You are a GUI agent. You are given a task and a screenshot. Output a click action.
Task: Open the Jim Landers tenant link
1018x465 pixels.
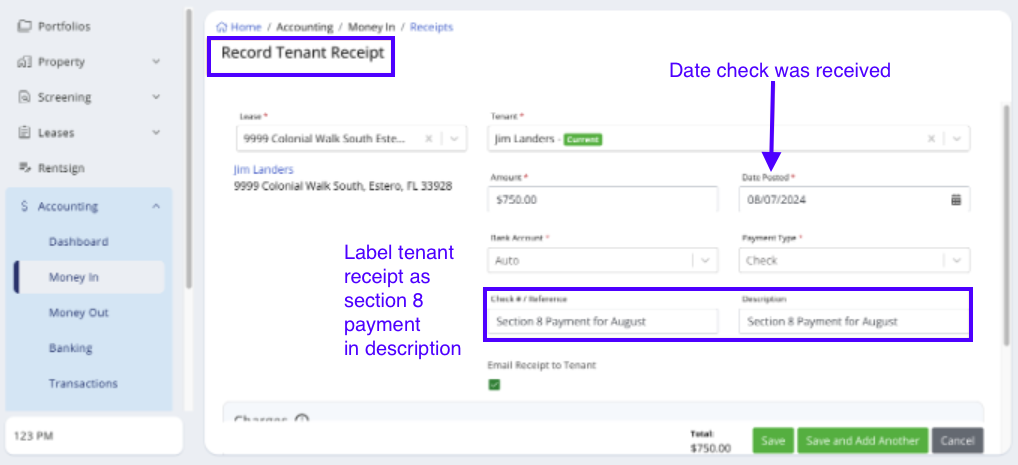pyautogui.click(x=263, y=170)
